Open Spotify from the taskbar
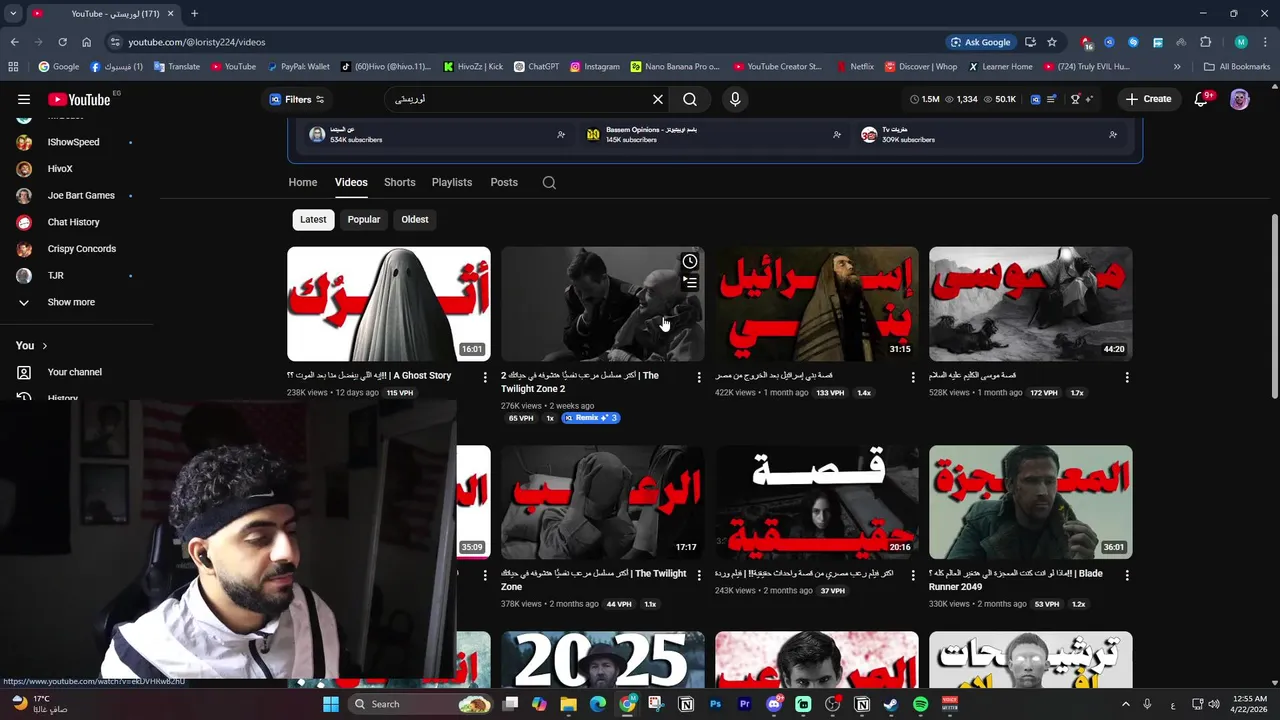 pos(920,704)
